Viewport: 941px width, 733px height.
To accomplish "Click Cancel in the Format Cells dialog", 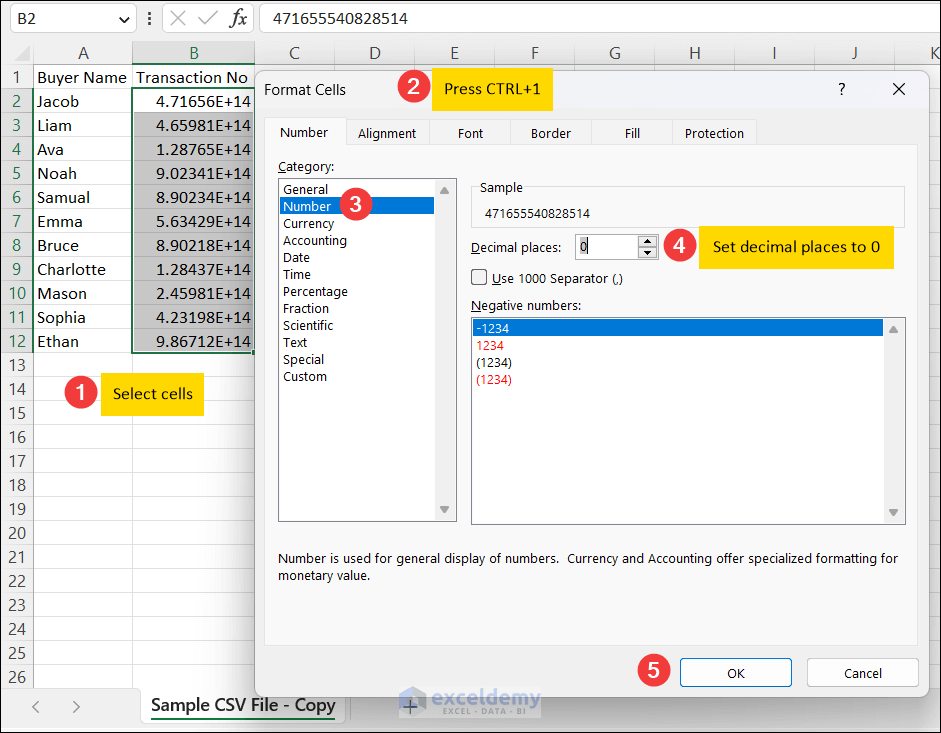I will click(862, 672).
